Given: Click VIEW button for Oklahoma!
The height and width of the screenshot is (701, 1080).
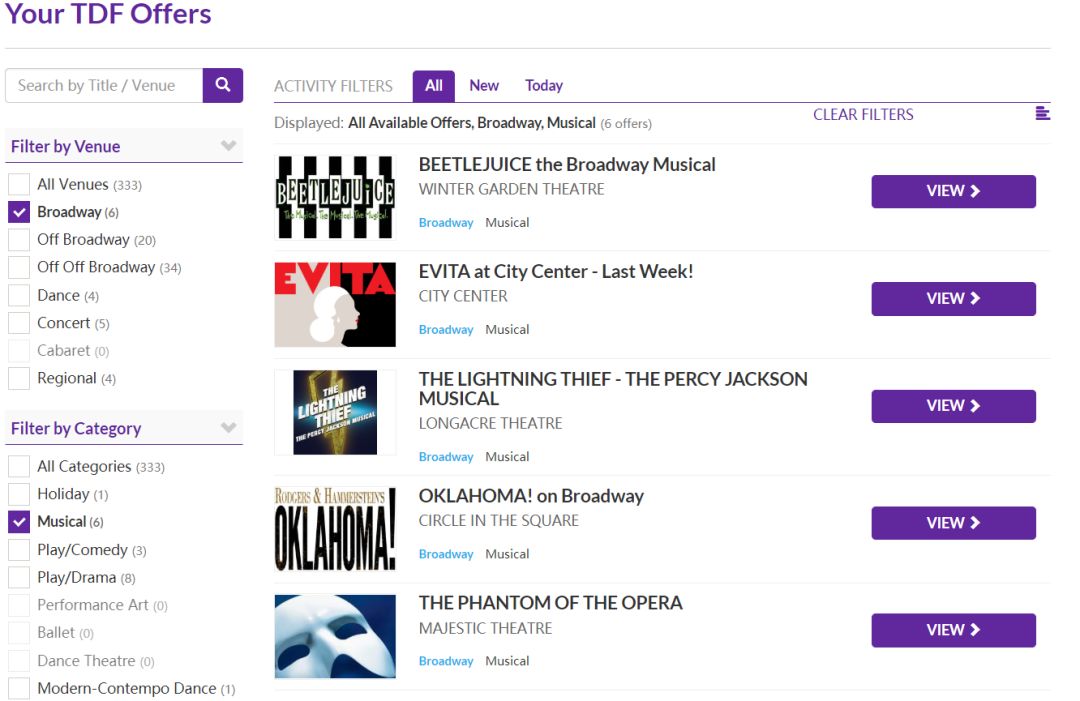Looking at the screenshot, I should (x=953, y=523).
